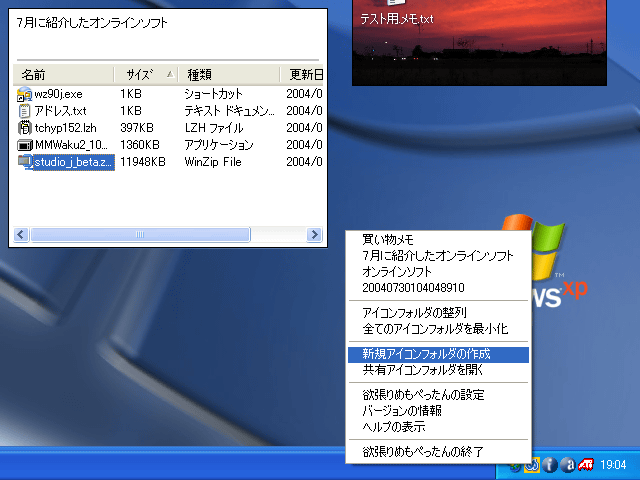Sort the list by 種類 column header
Viewport: 640px width, 480px height.
click(229, 75)
